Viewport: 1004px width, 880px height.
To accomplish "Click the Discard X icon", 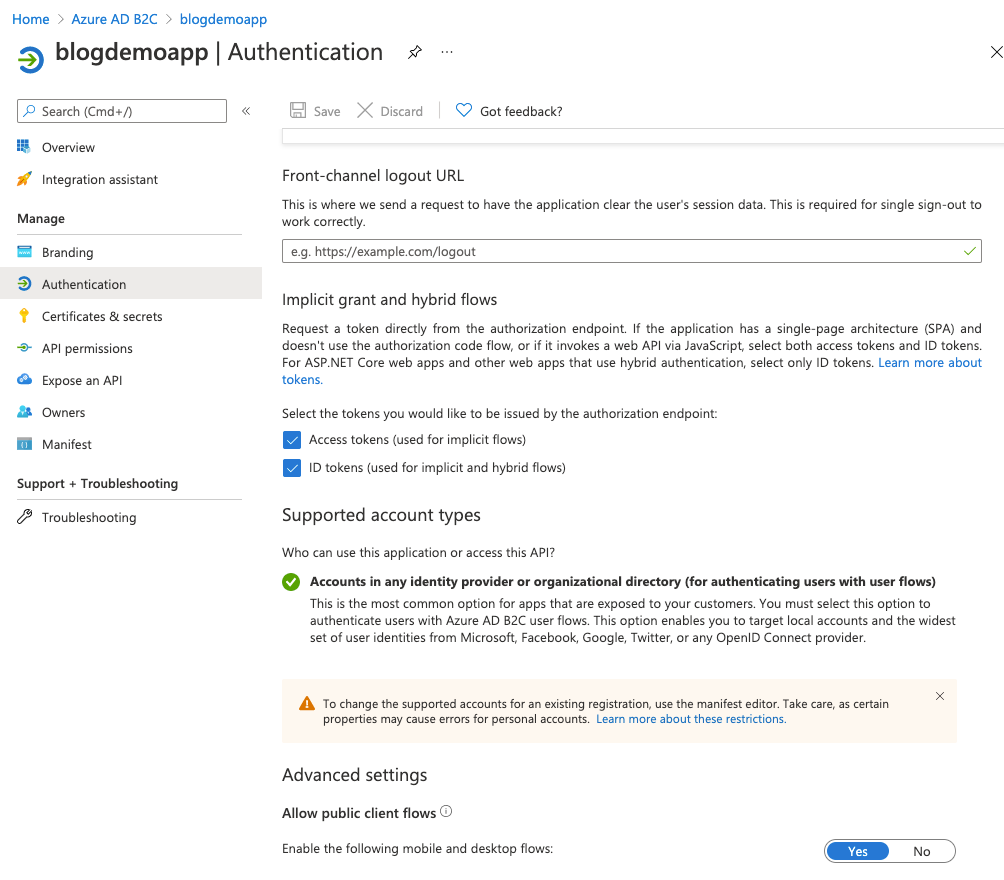I will 365,110.
